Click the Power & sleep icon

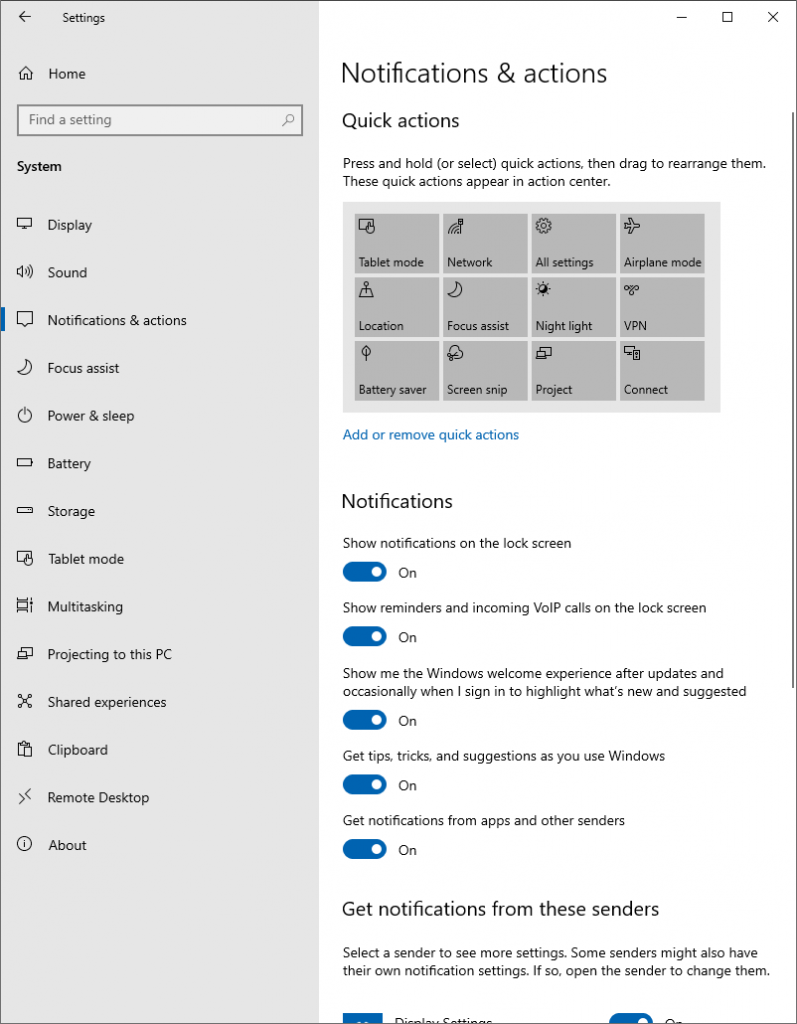point(25,415)
